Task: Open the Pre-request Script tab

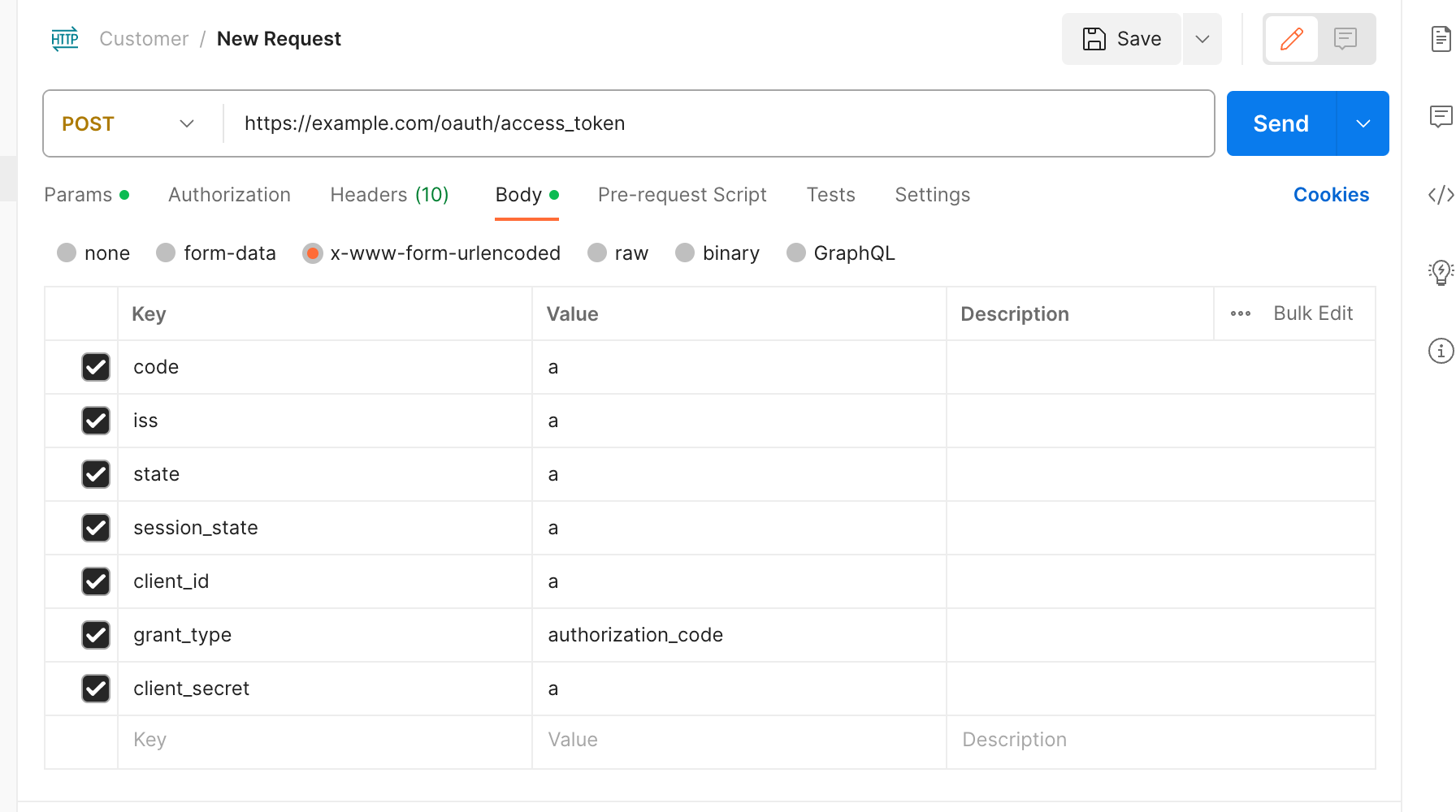Action: tap(682, 195)
